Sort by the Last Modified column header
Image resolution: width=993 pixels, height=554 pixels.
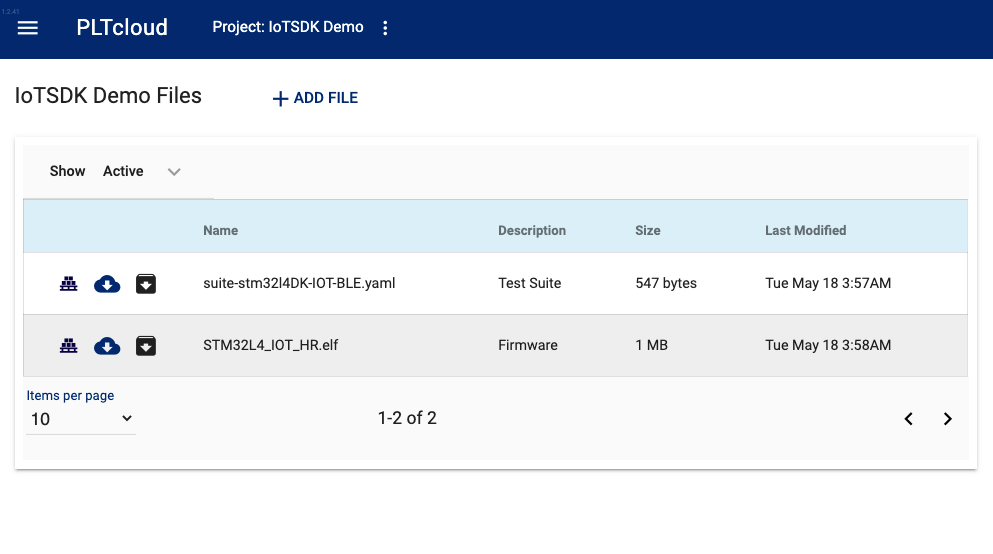(x=806, y=230)
